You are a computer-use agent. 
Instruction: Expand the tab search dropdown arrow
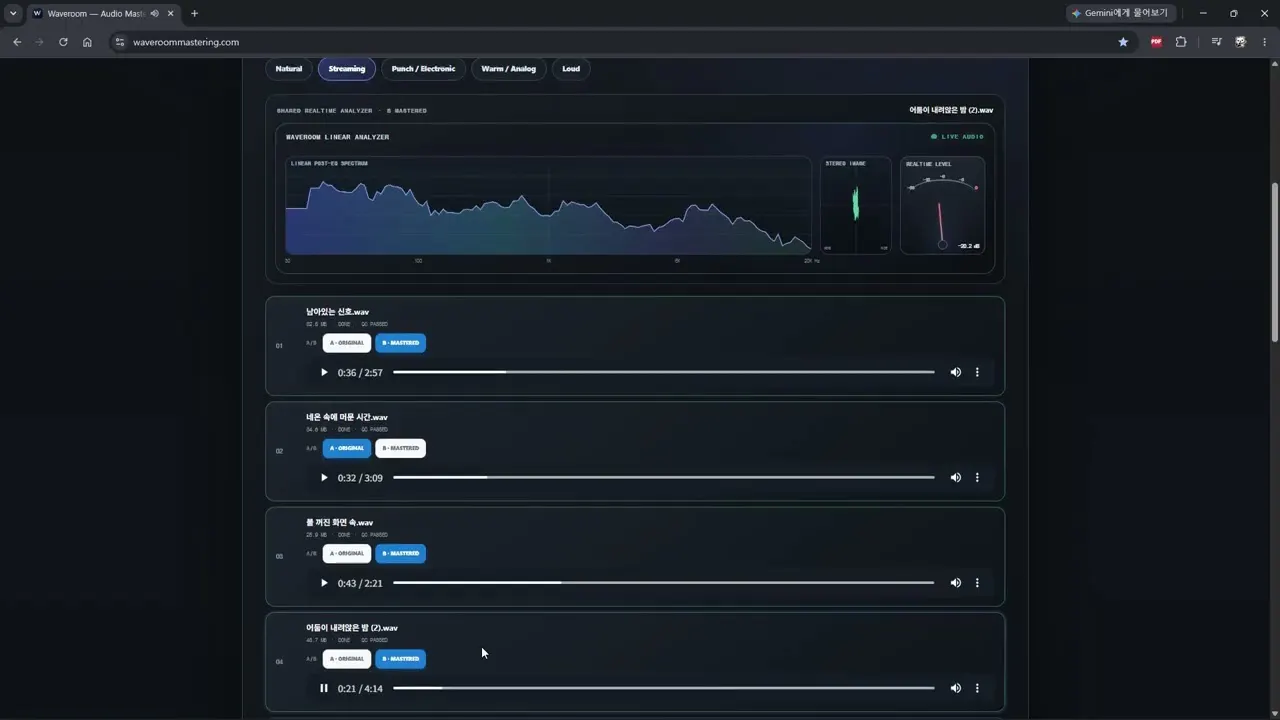point(13,14)
